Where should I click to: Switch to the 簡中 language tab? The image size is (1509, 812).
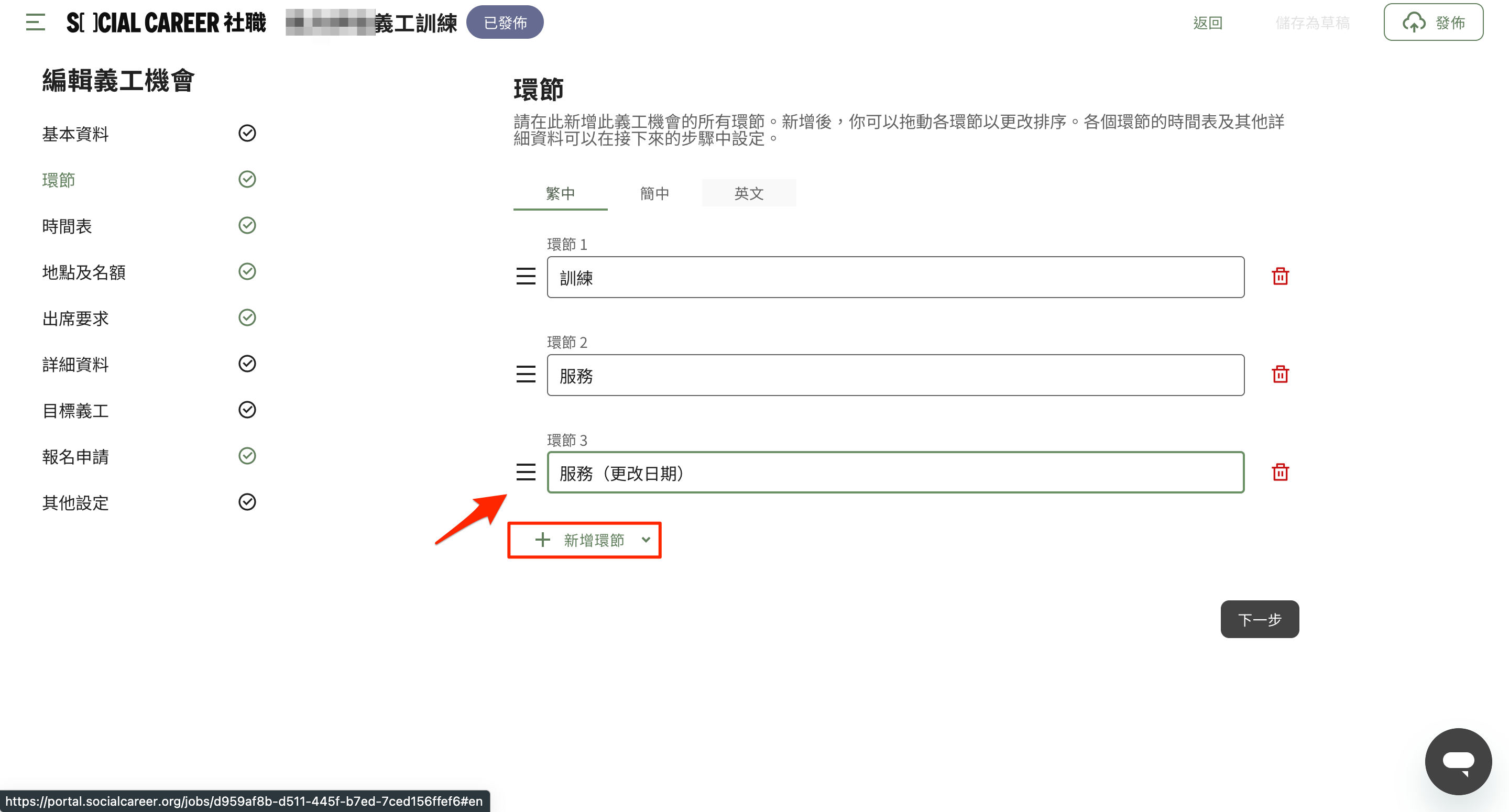[654, 193]
